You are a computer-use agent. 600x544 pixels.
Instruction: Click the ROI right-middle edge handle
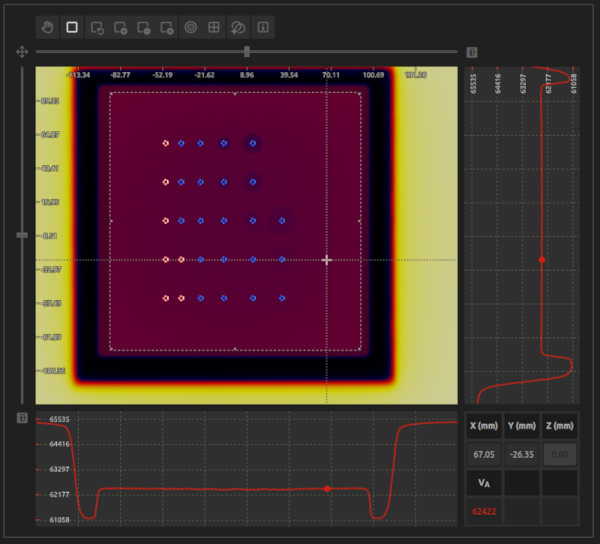click(360, 221)
